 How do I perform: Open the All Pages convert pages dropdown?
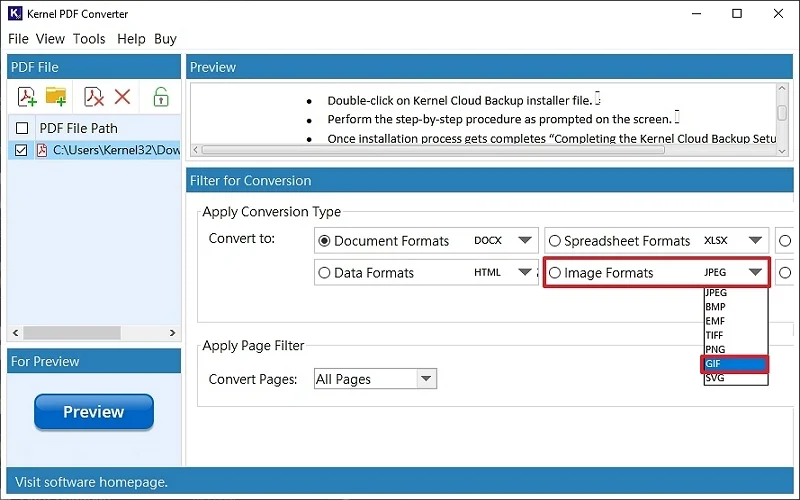point(426,379)
